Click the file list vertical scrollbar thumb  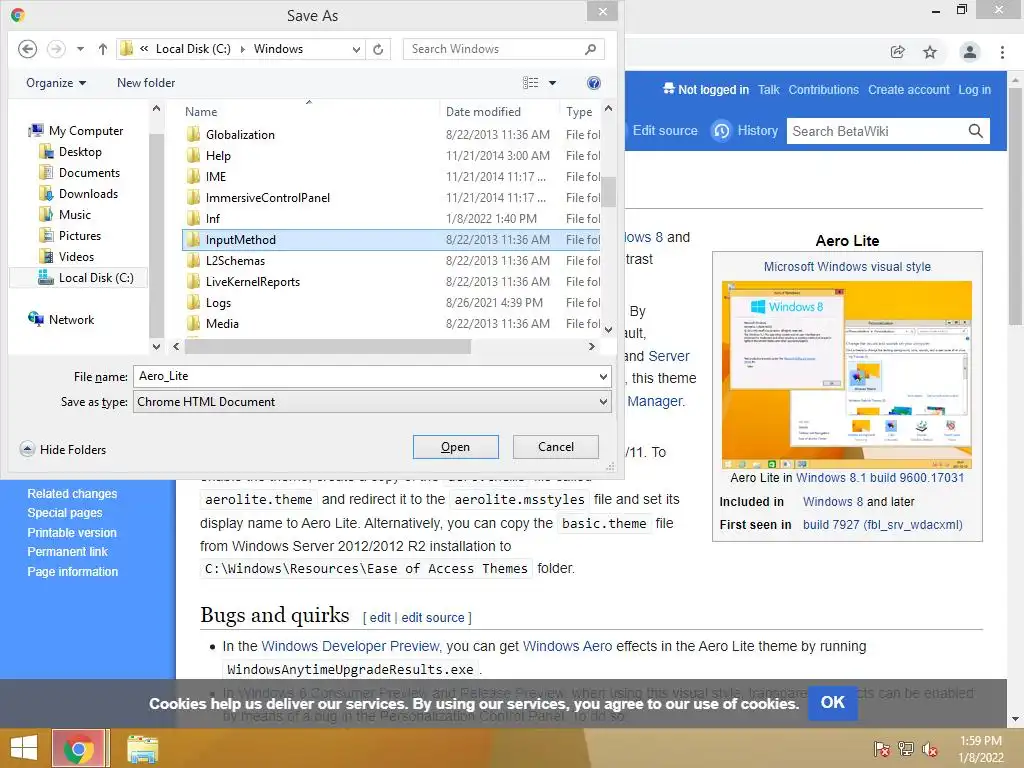click(609, 192)
